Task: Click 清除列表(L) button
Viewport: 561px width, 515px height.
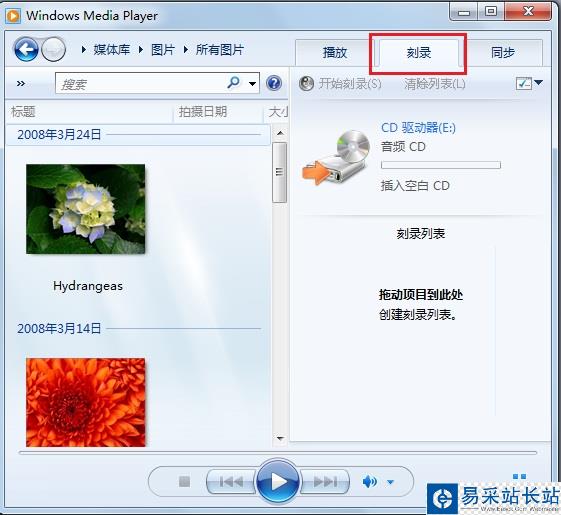Action: [x=435, y=84]
